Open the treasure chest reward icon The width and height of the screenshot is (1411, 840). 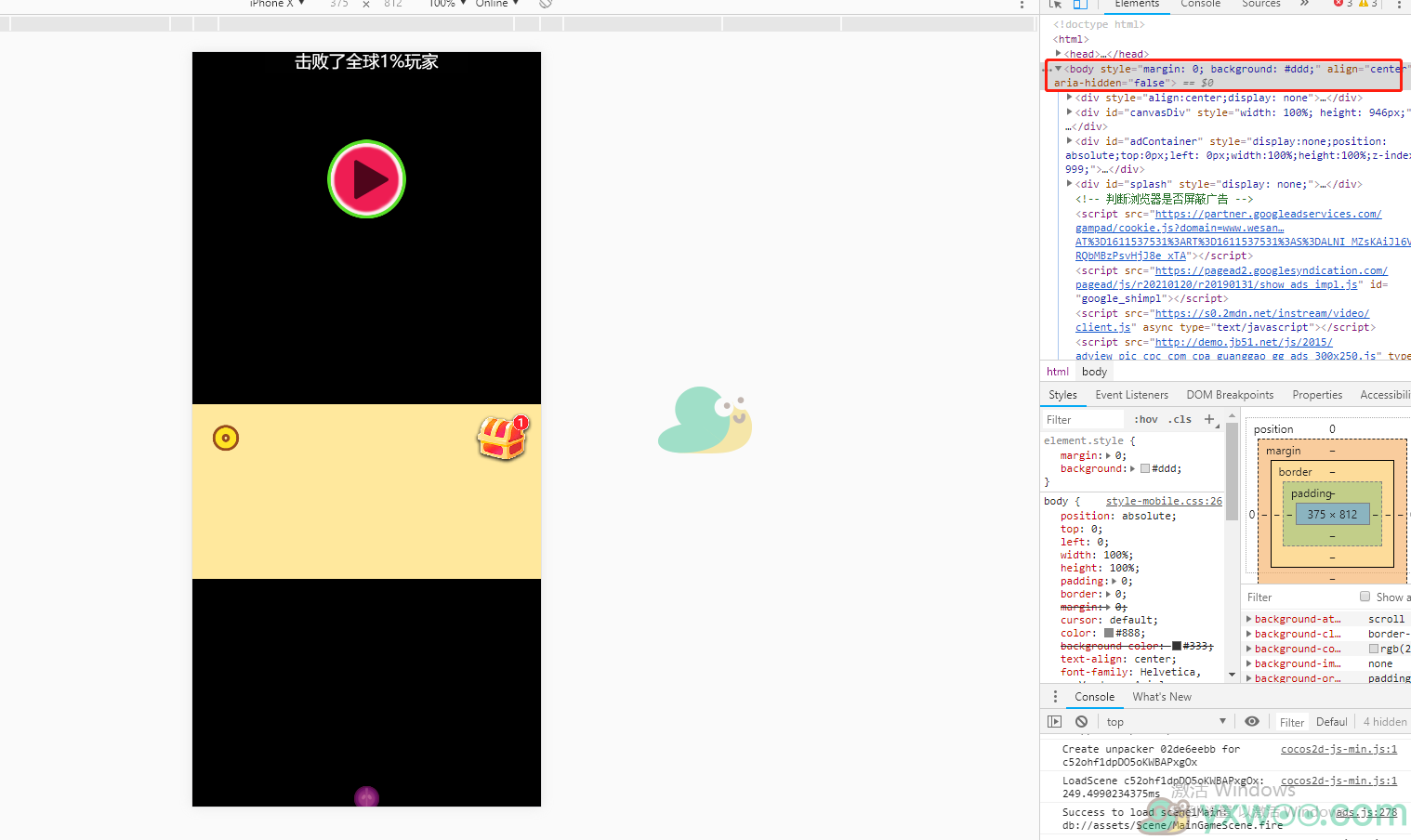(x=503, y=437)
